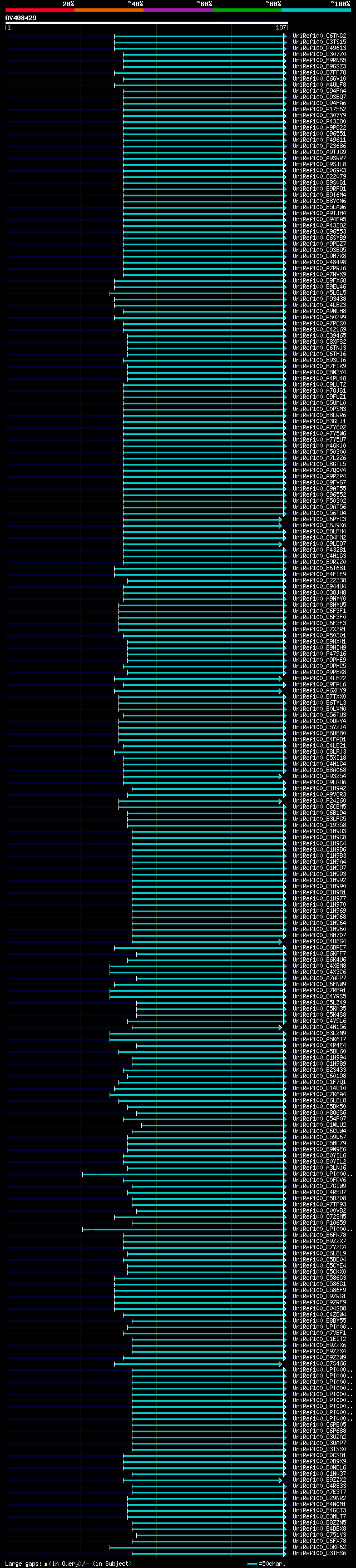
Task: Click the green ~80% identity color segment
Action: (x=247, y=10)
